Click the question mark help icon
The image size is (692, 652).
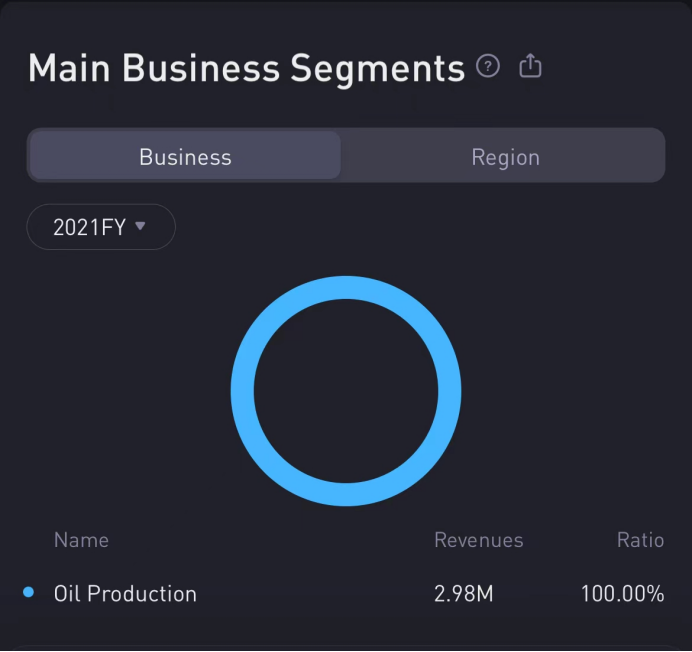coord(488,67)
